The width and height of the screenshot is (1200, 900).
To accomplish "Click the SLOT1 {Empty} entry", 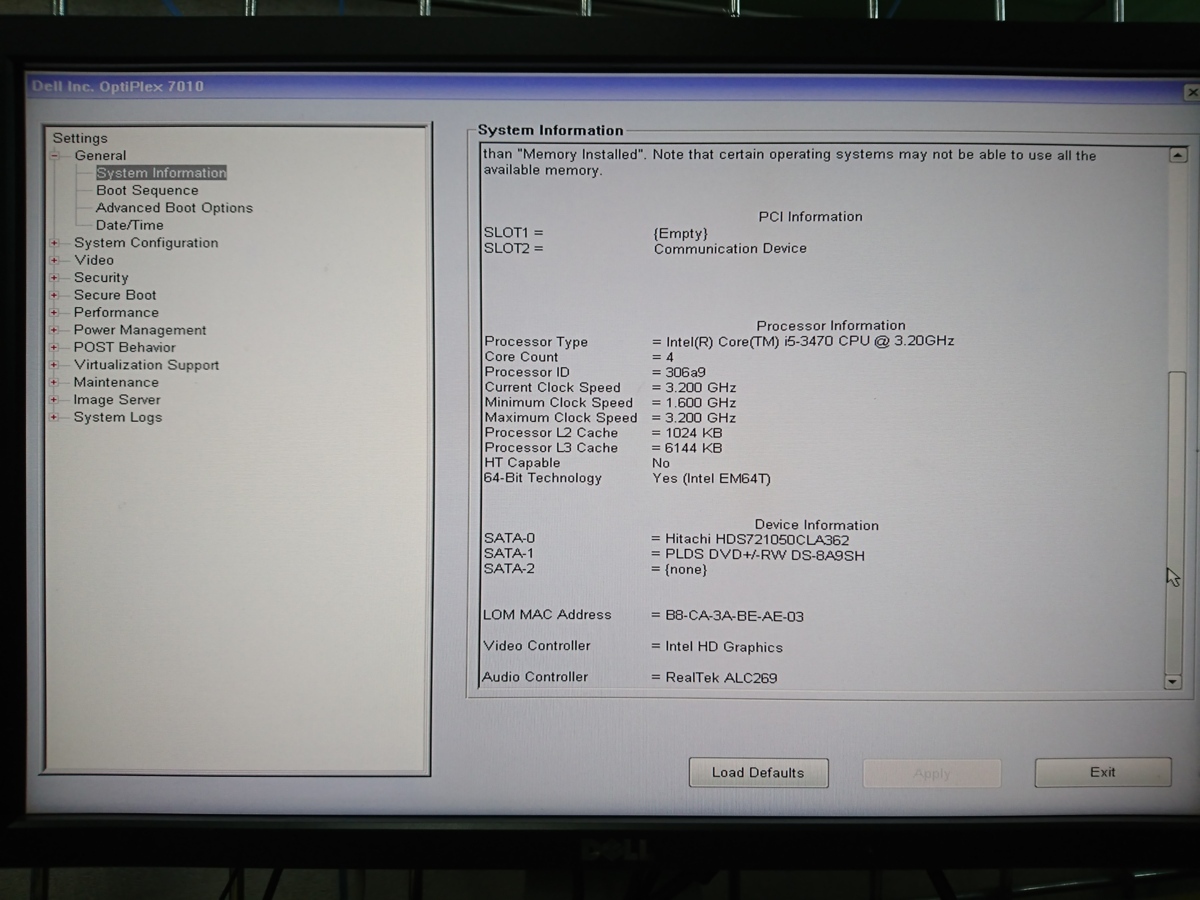I will point(680,233).
